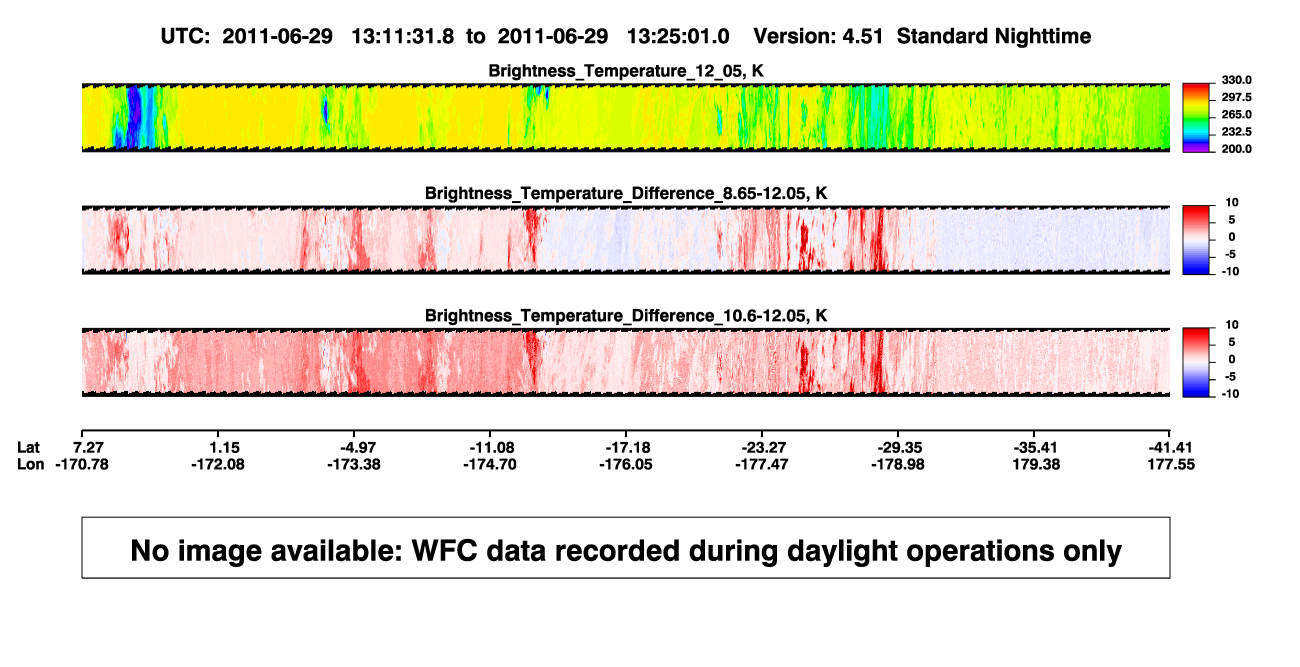Click the red-blue colorbar of the 8.65-12.05 plot
Screen dimensions: 1300x667
1197,240
